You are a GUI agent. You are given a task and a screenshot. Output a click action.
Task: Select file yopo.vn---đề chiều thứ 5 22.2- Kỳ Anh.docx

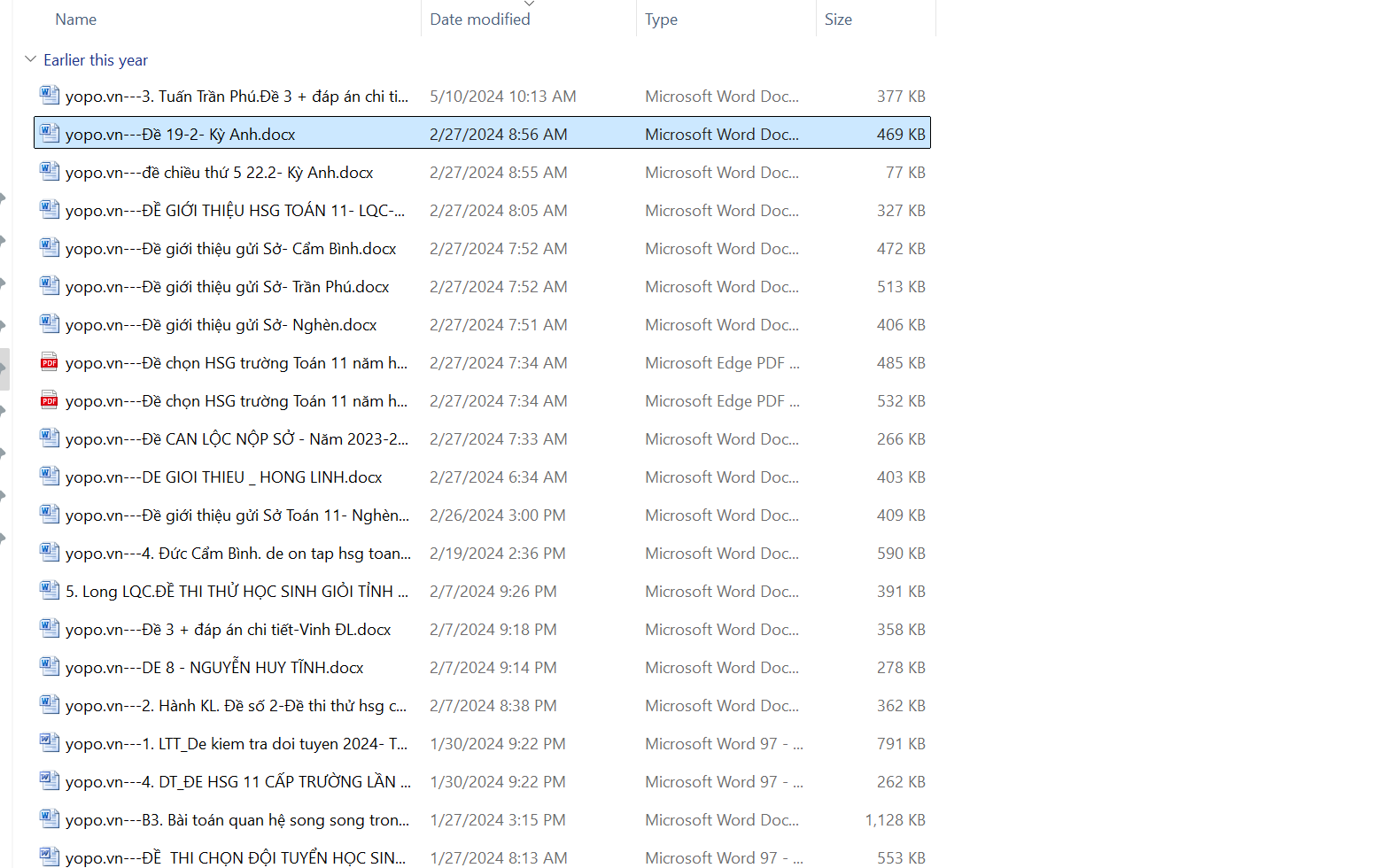coord(219,173)
